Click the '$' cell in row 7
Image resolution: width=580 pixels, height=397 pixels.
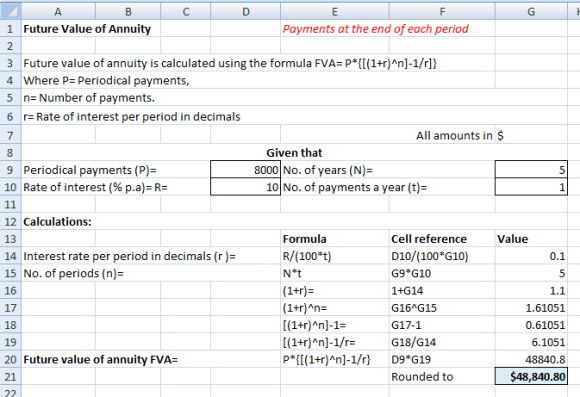coord(531,135)
